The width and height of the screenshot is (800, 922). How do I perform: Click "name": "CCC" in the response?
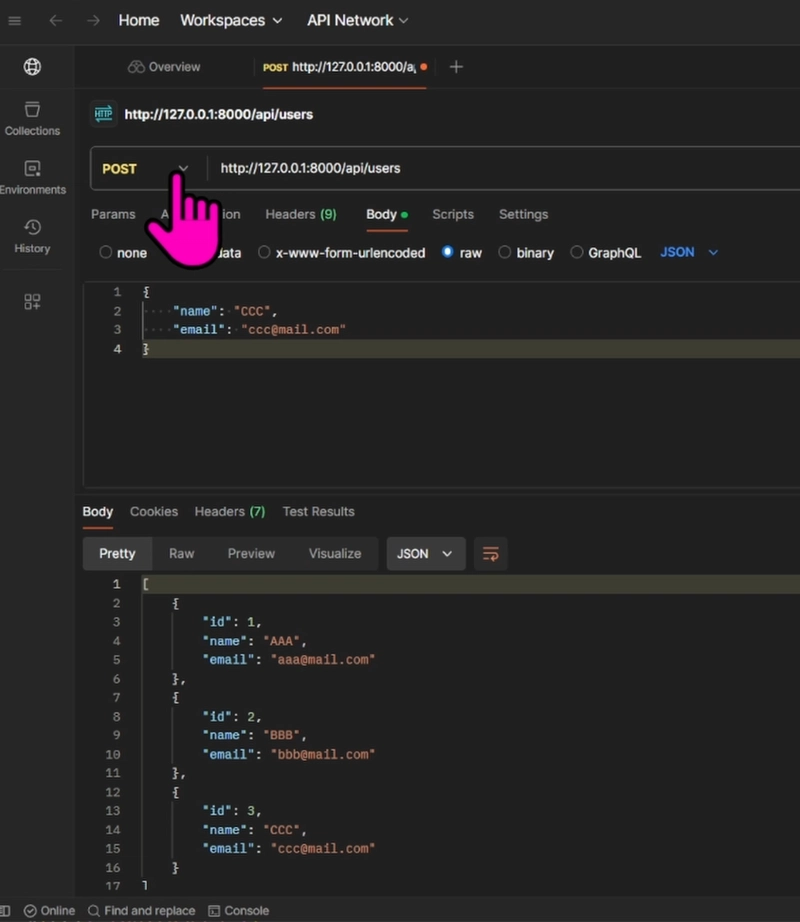point(255,830)
